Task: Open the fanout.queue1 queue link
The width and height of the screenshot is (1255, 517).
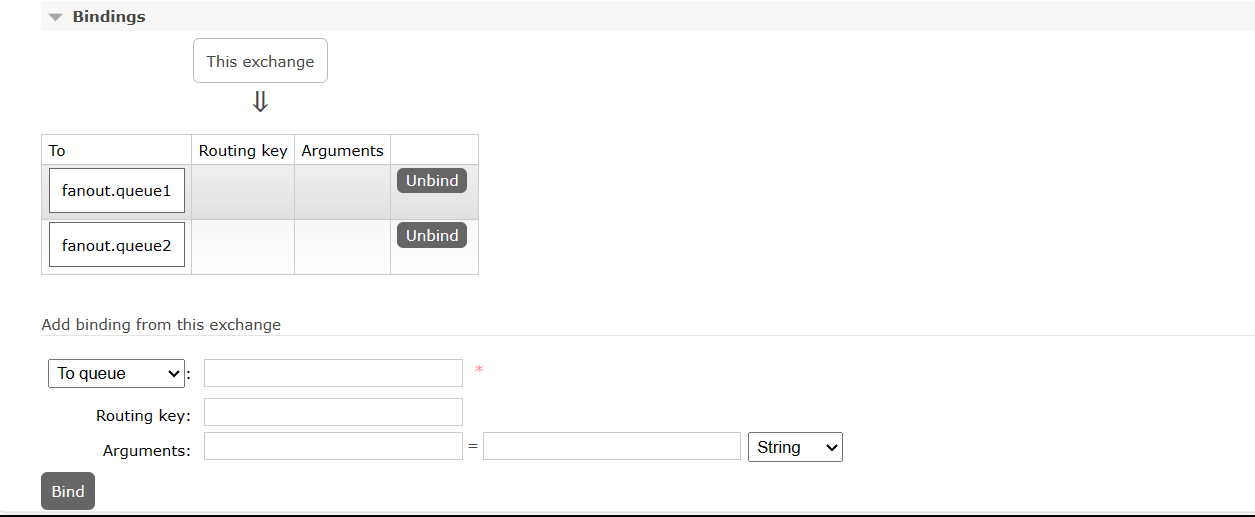Action: coord(116,190)
